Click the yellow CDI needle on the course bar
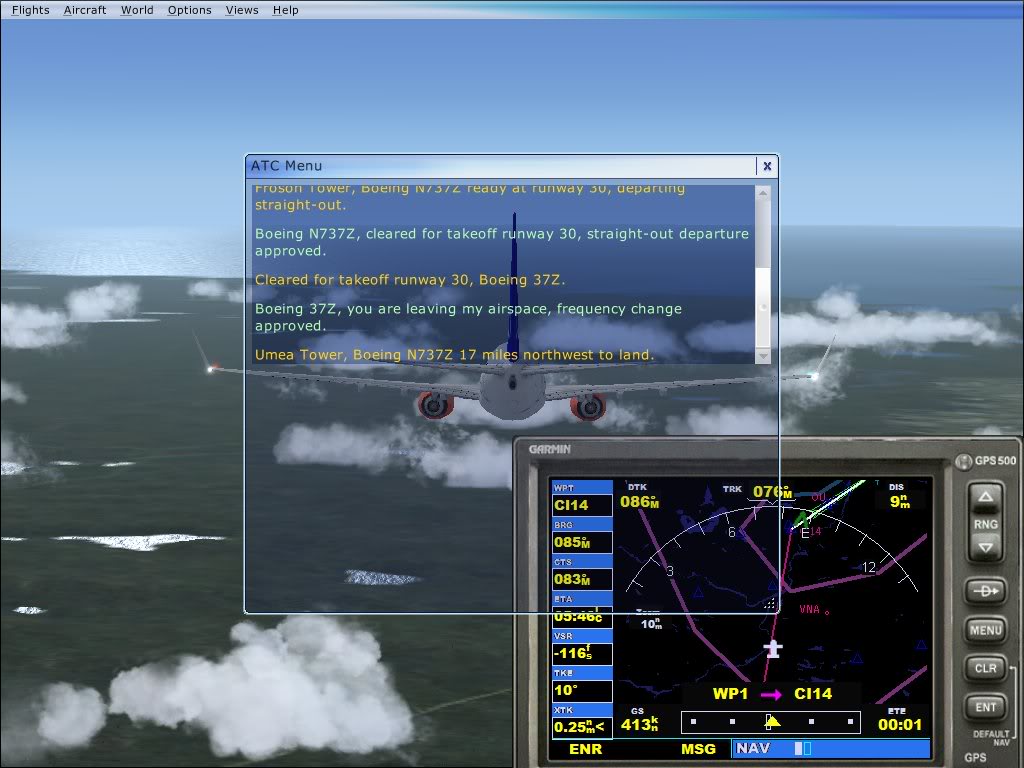This screenshot has height=768, width=1024. pos(771,721)
